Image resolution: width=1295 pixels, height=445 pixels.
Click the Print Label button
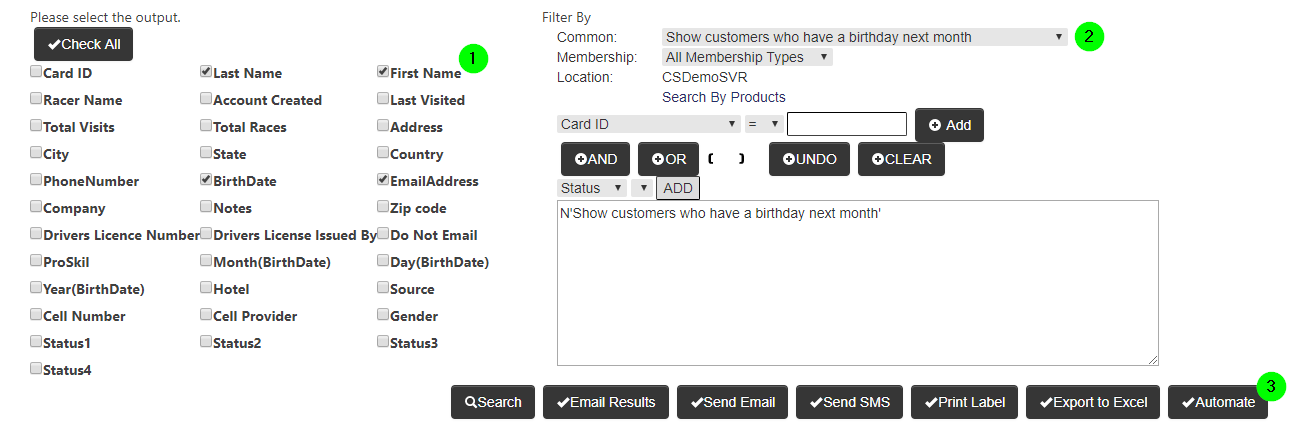964,402
